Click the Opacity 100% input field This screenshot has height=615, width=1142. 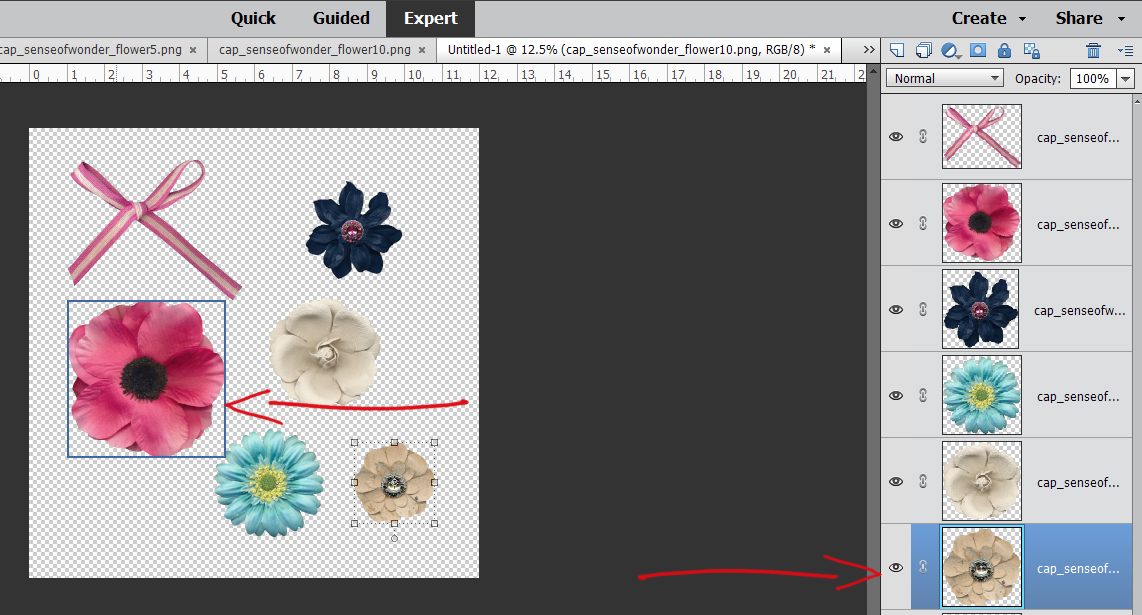click(1093, 78)
